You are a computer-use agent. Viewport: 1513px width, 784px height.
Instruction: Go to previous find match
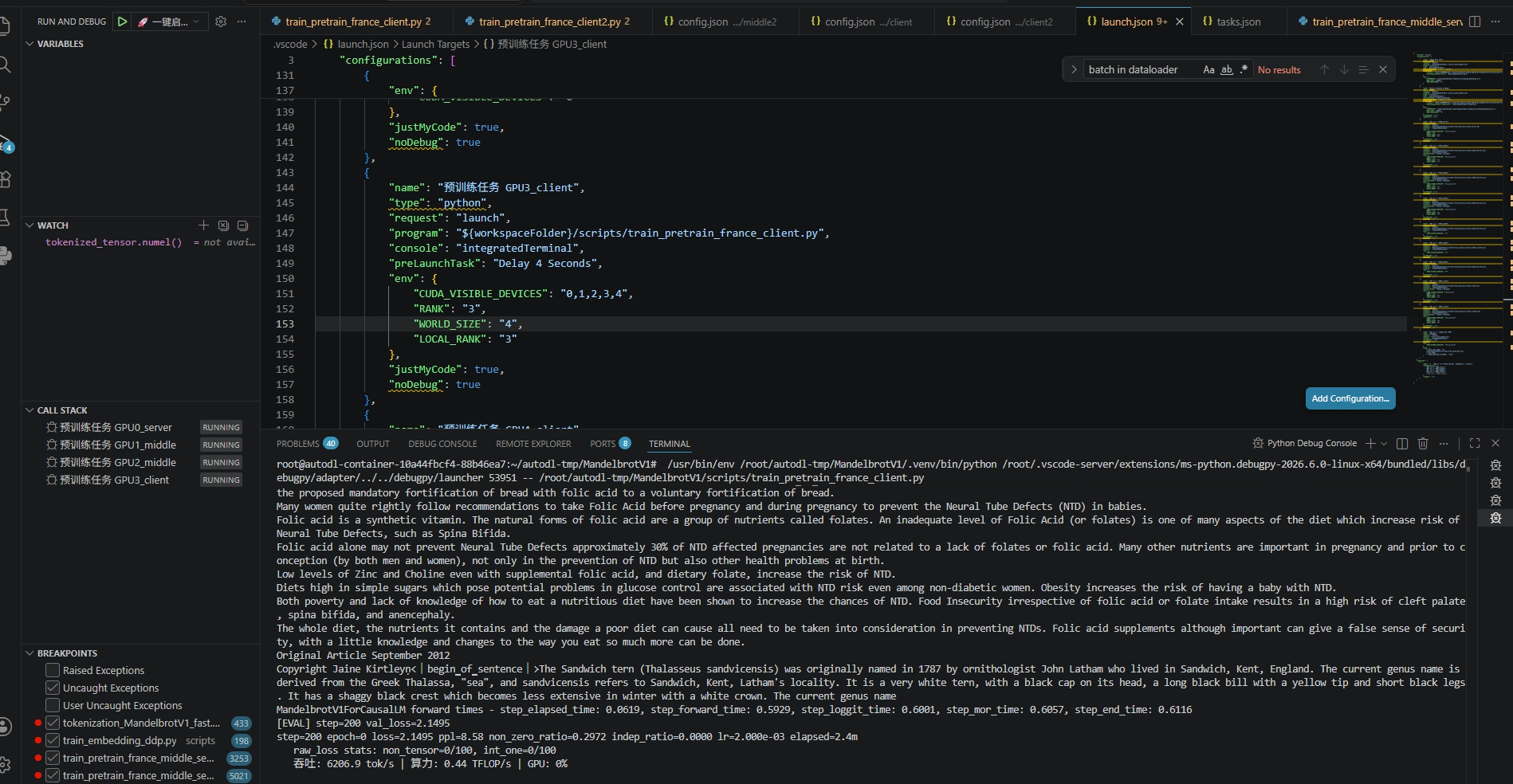click(x=1324, y=69)
